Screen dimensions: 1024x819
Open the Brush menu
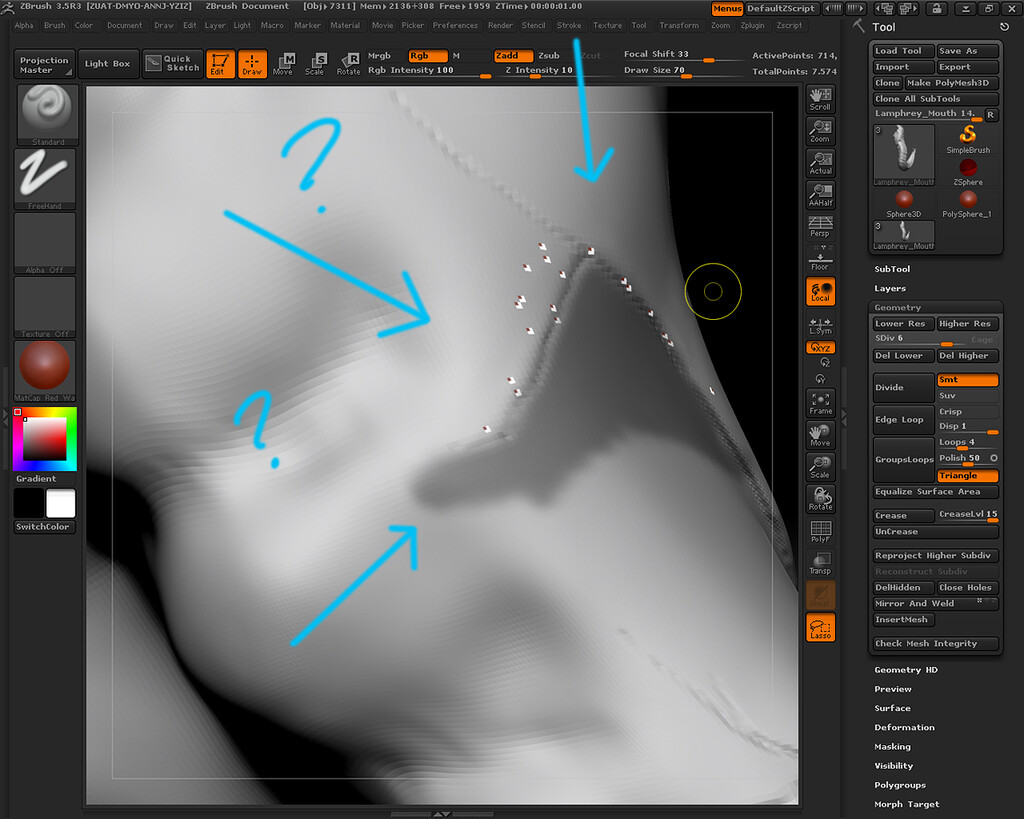(54, 25)
